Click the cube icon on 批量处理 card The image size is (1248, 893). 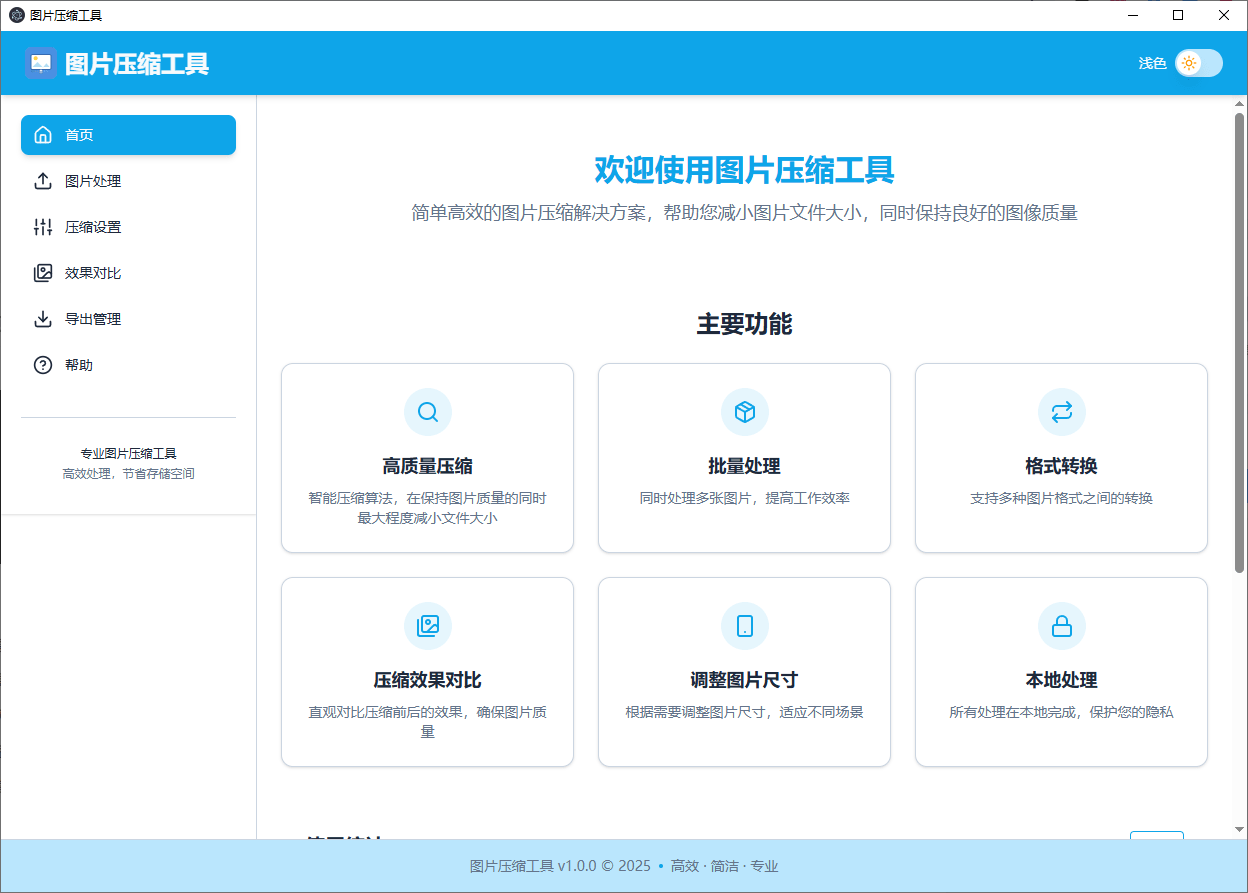[744, 411]
